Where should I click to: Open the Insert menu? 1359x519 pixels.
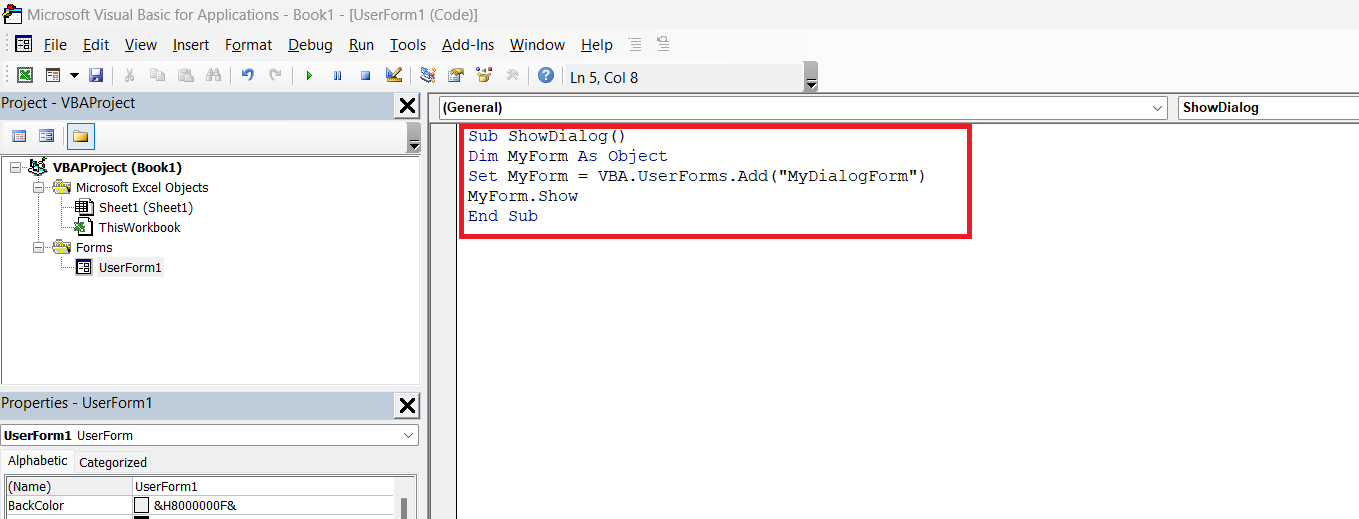(191, 45)
